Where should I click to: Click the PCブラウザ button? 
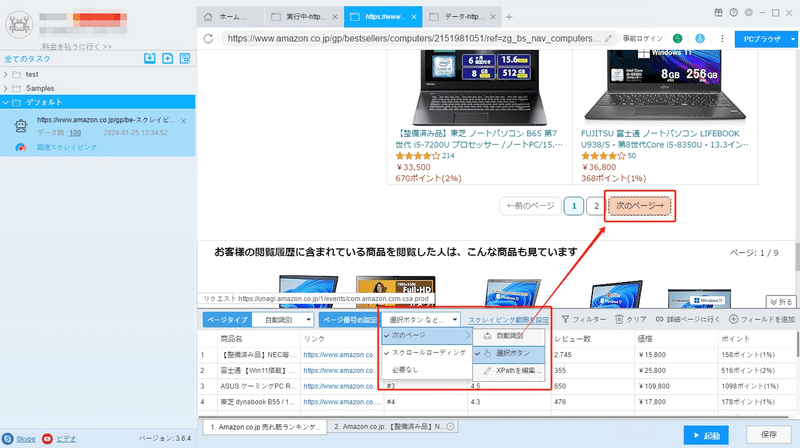pos(762,39)
